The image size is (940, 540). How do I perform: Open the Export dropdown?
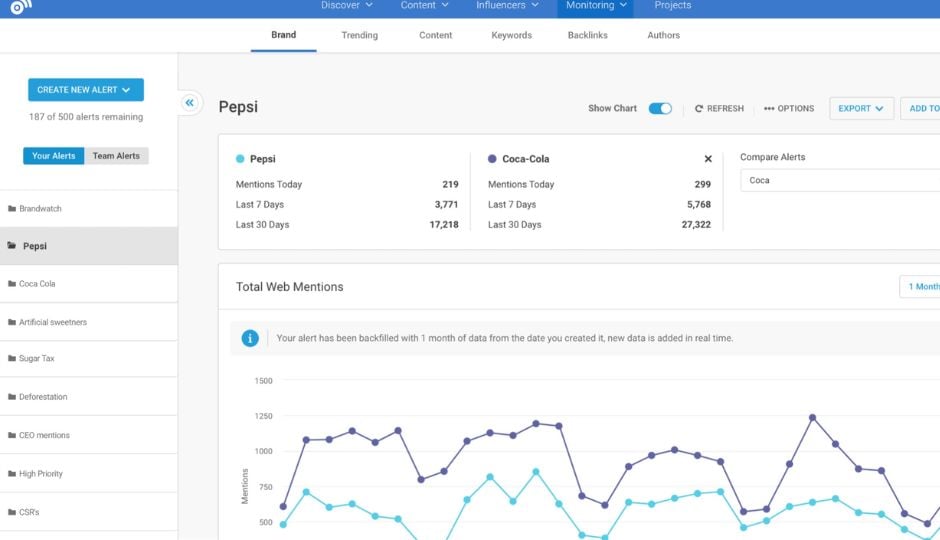[x=861, y=108]
